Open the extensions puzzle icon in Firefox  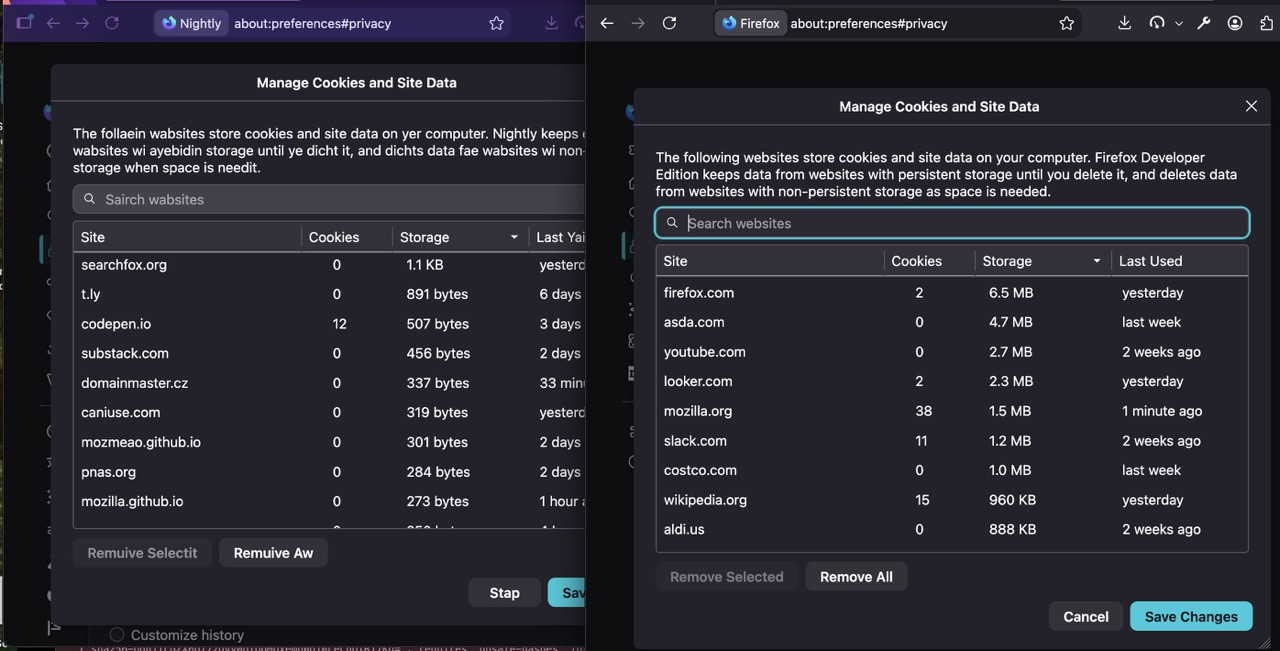(x=1266, y=23)
